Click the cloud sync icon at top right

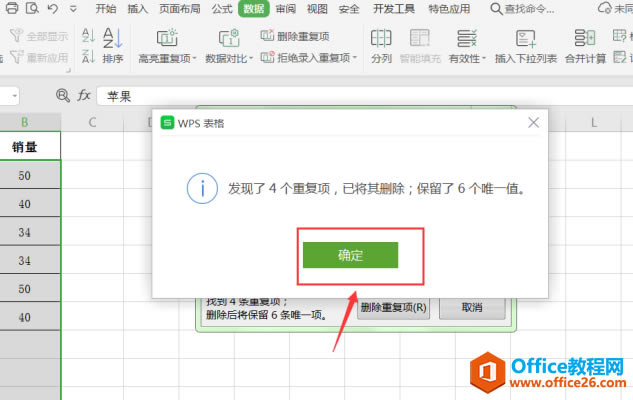[604, 8]
